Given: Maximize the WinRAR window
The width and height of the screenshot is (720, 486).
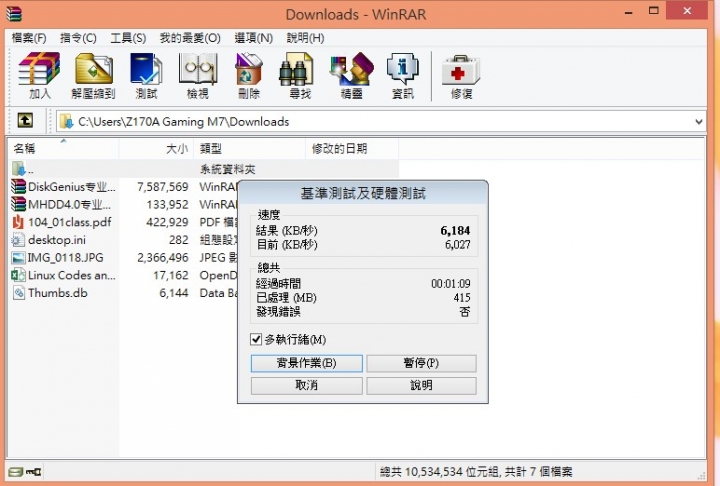Looking at the screenshot, I should tap(653, 11).
